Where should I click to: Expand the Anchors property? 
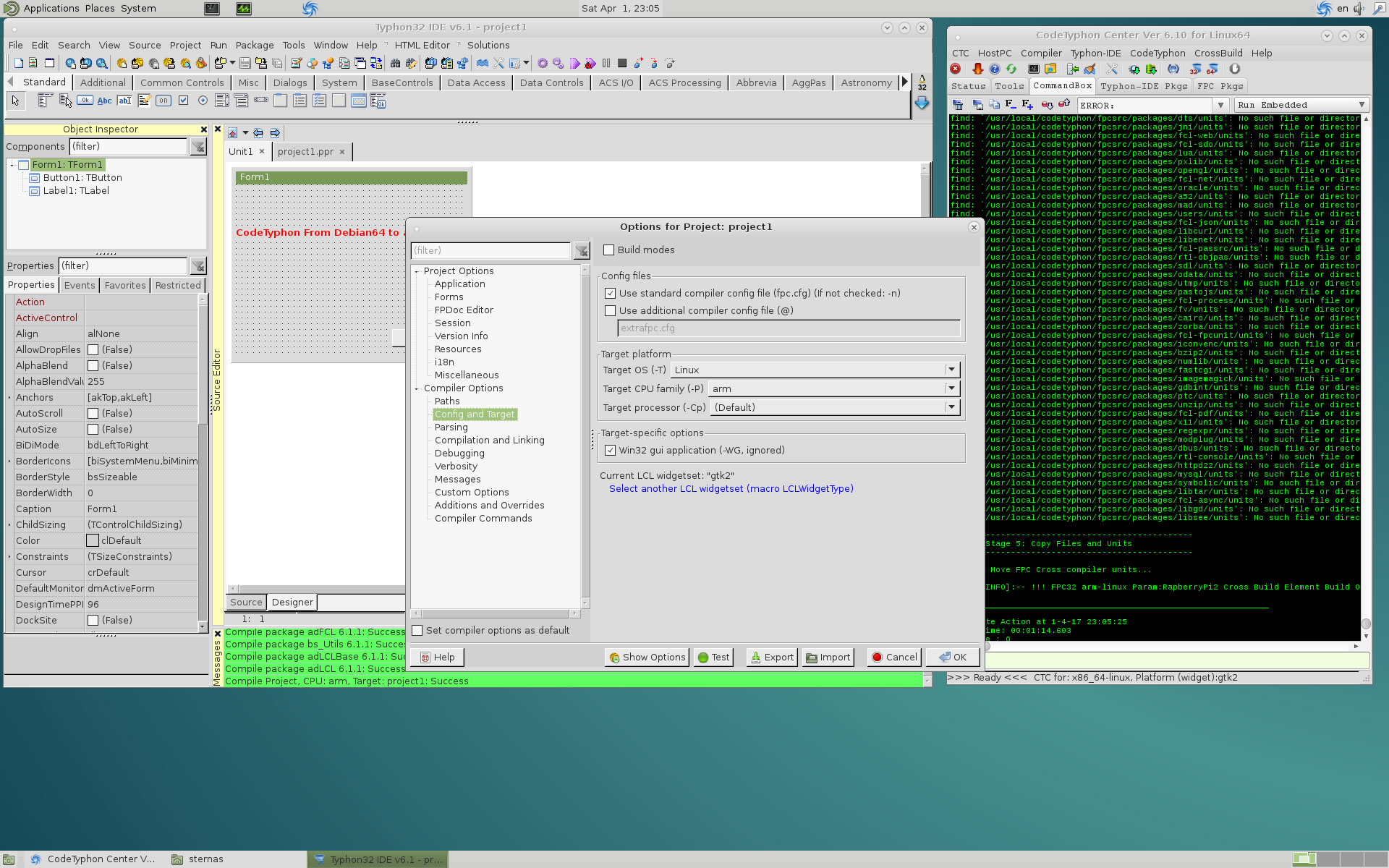pos(9,398)
